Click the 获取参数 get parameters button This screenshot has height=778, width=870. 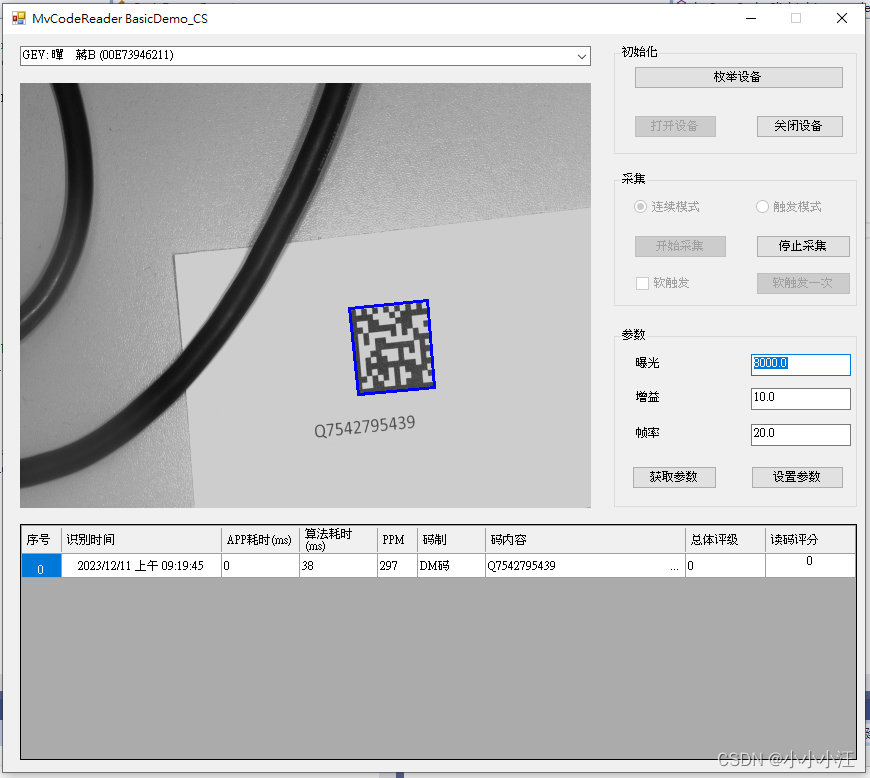(x=674, y=477)
